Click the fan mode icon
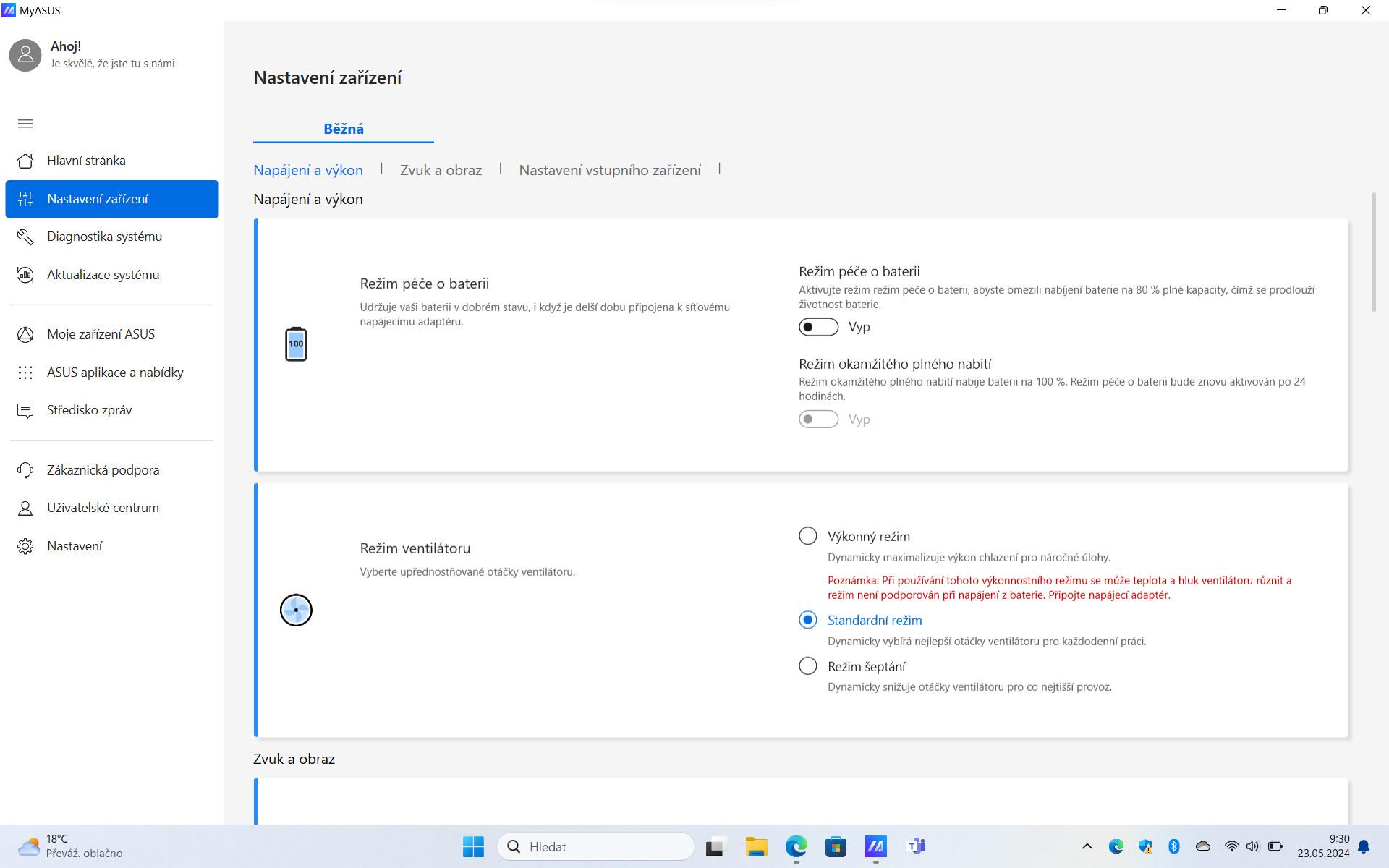Viewport: 1389px width, 868px height. point(296,610)
